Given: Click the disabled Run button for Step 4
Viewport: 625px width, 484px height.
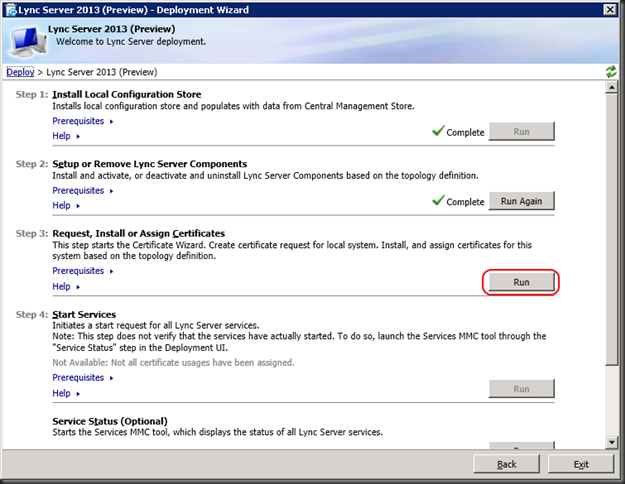Looking at the screenshot, I should pyautogui.click(x=521, y=389).
